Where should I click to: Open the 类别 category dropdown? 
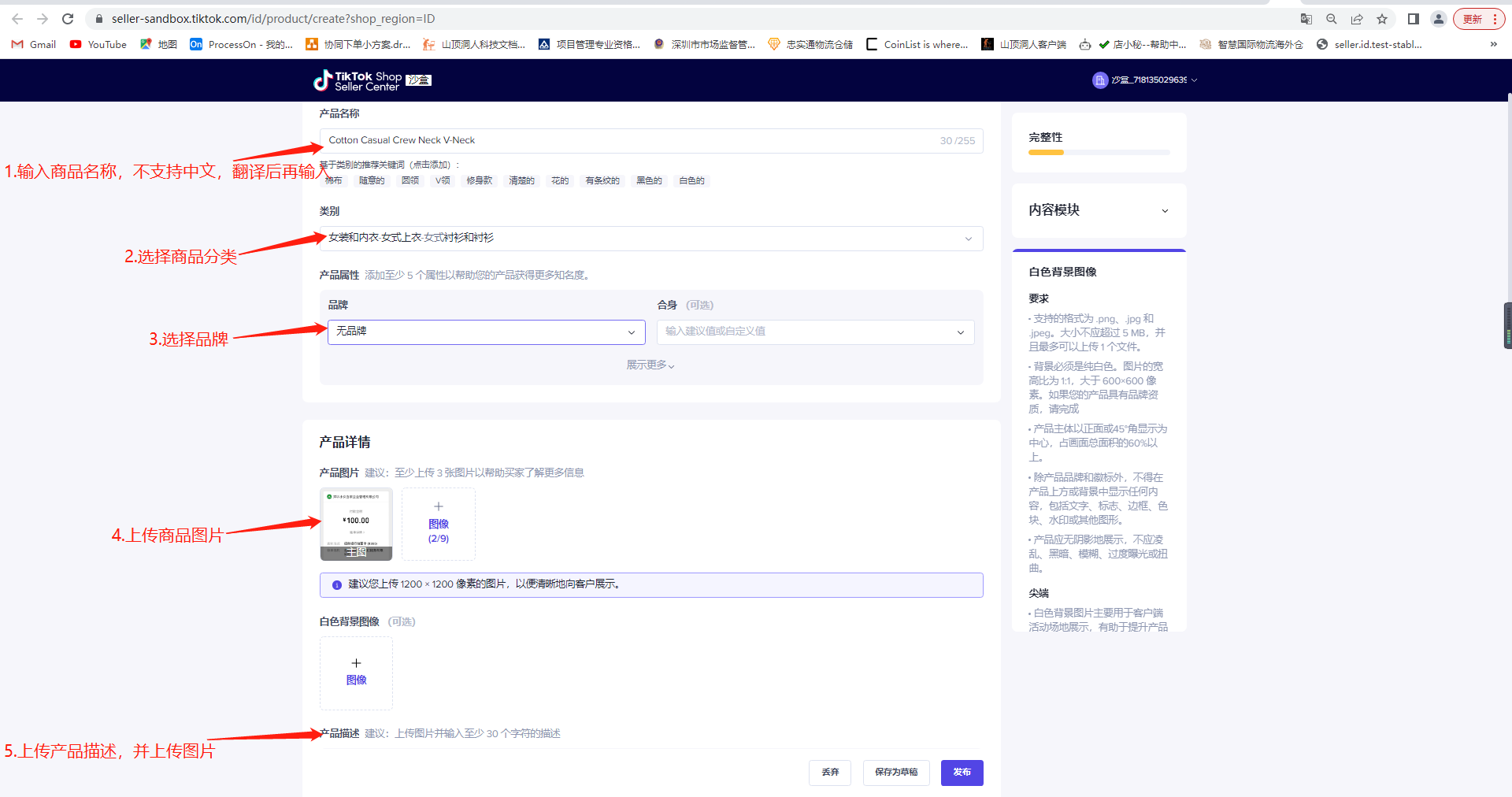[x=650, y=238]
